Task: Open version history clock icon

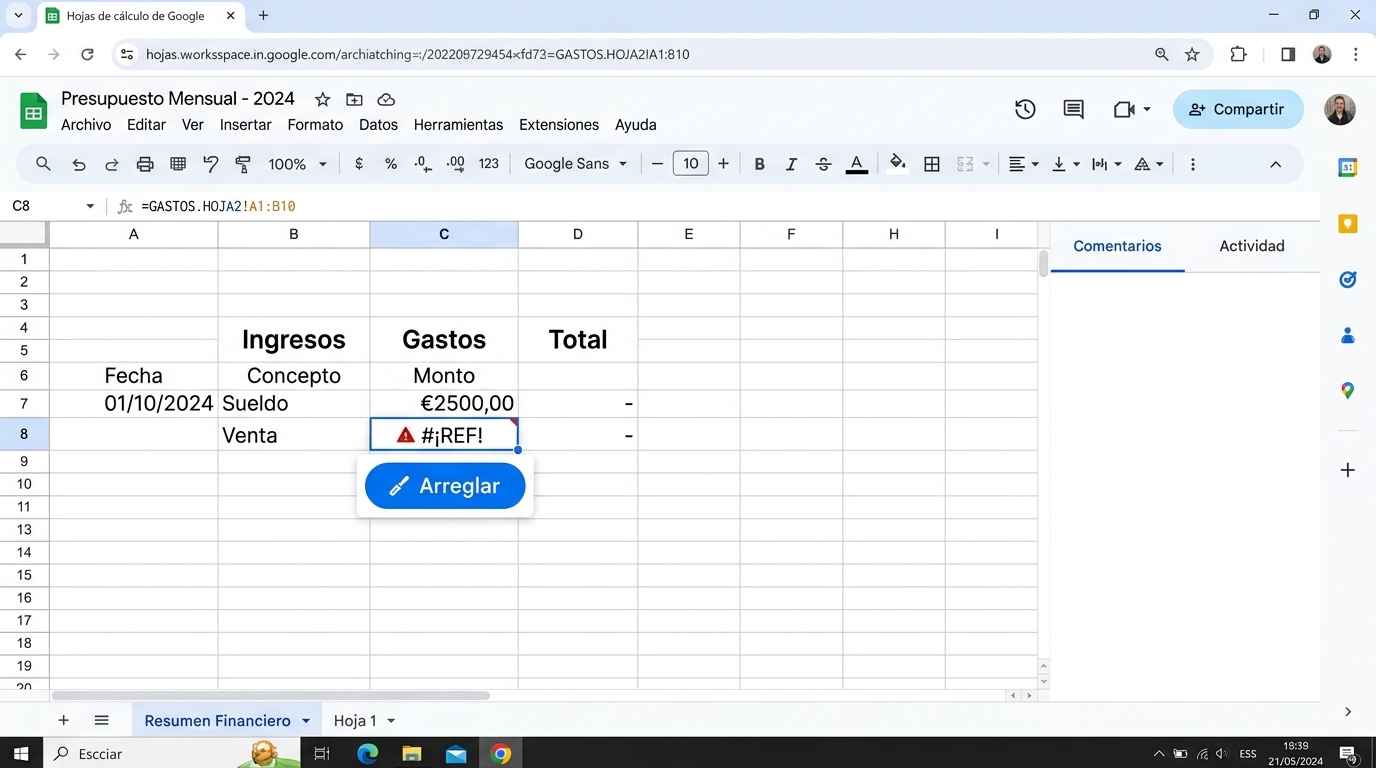Action: tap(1025, 109)
